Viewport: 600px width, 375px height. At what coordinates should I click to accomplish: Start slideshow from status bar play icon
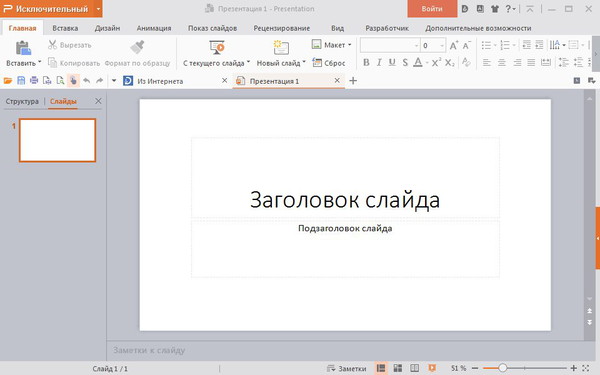click(x=432, y=368)
